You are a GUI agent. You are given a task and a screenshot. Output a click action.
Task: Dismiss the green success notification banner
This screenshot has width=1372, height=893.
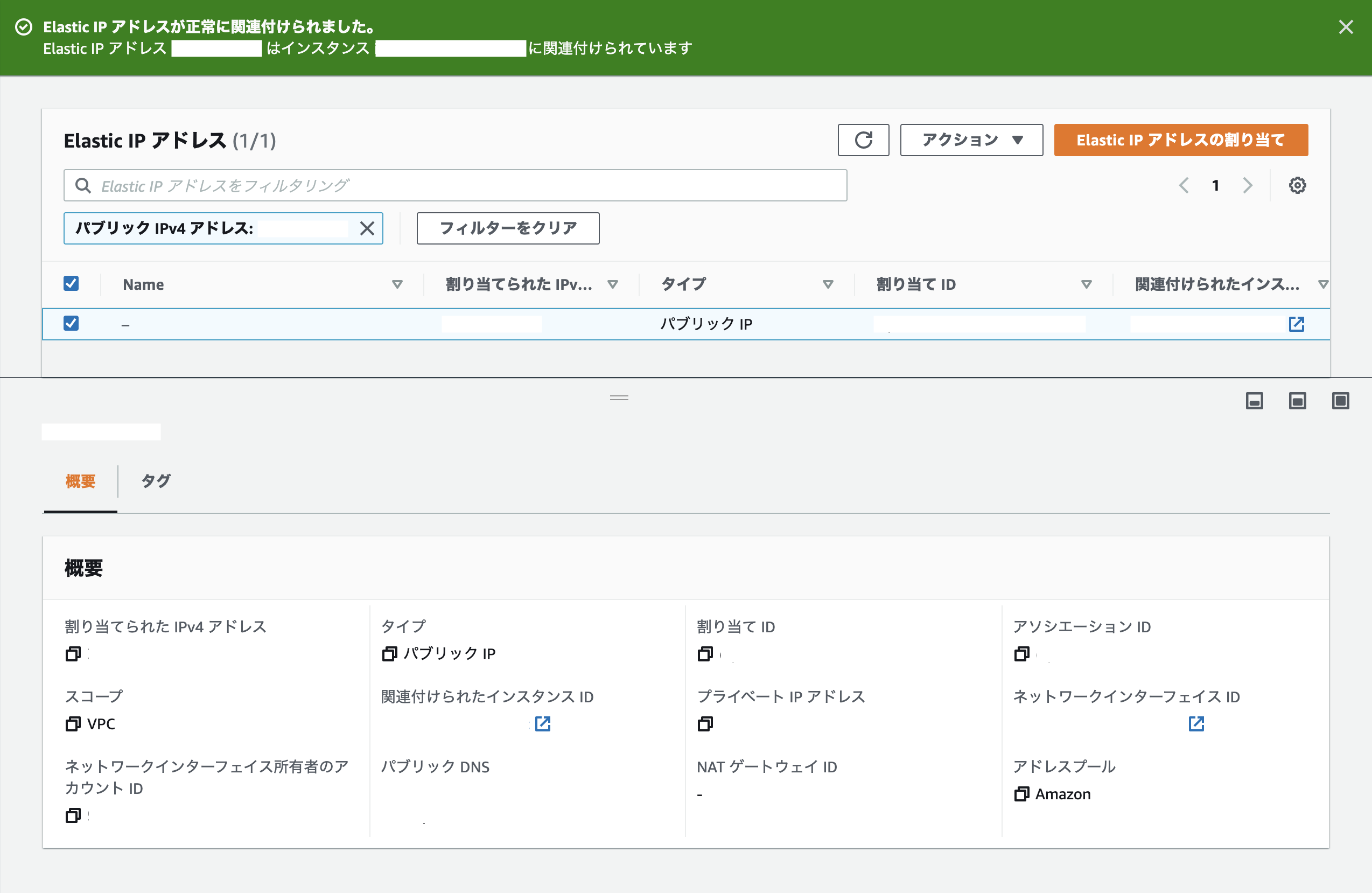coord(1346,27)
